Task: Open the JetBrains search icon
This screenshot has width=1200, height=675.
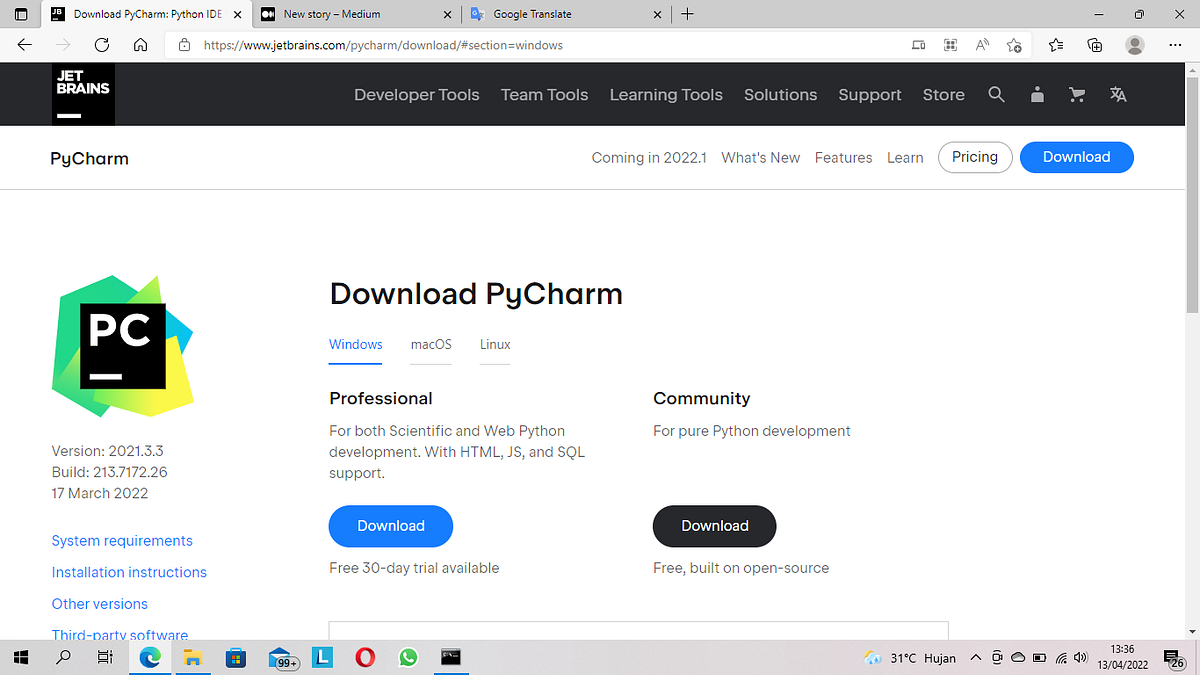Action: [996, 94]
